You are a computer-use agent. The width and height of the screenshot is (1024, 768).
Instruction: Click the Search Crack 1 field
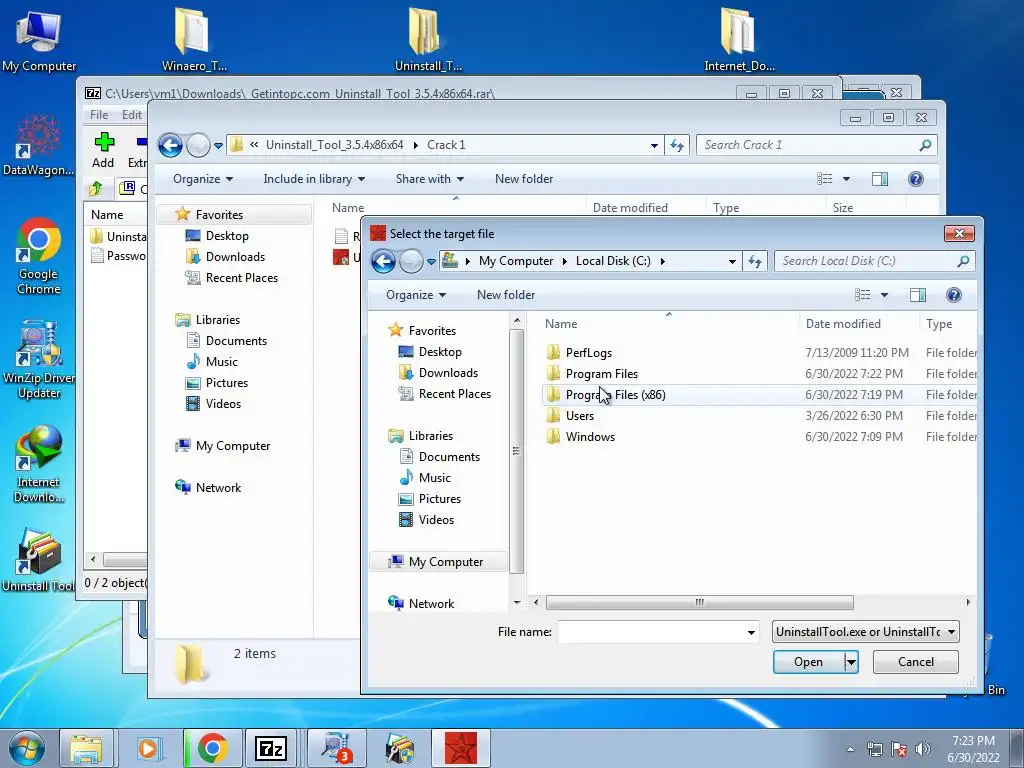[x=816, y=145]
